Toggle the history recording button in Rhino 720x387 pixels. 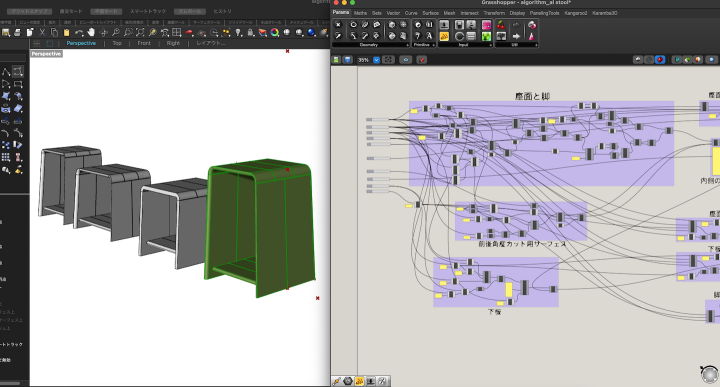222,11
